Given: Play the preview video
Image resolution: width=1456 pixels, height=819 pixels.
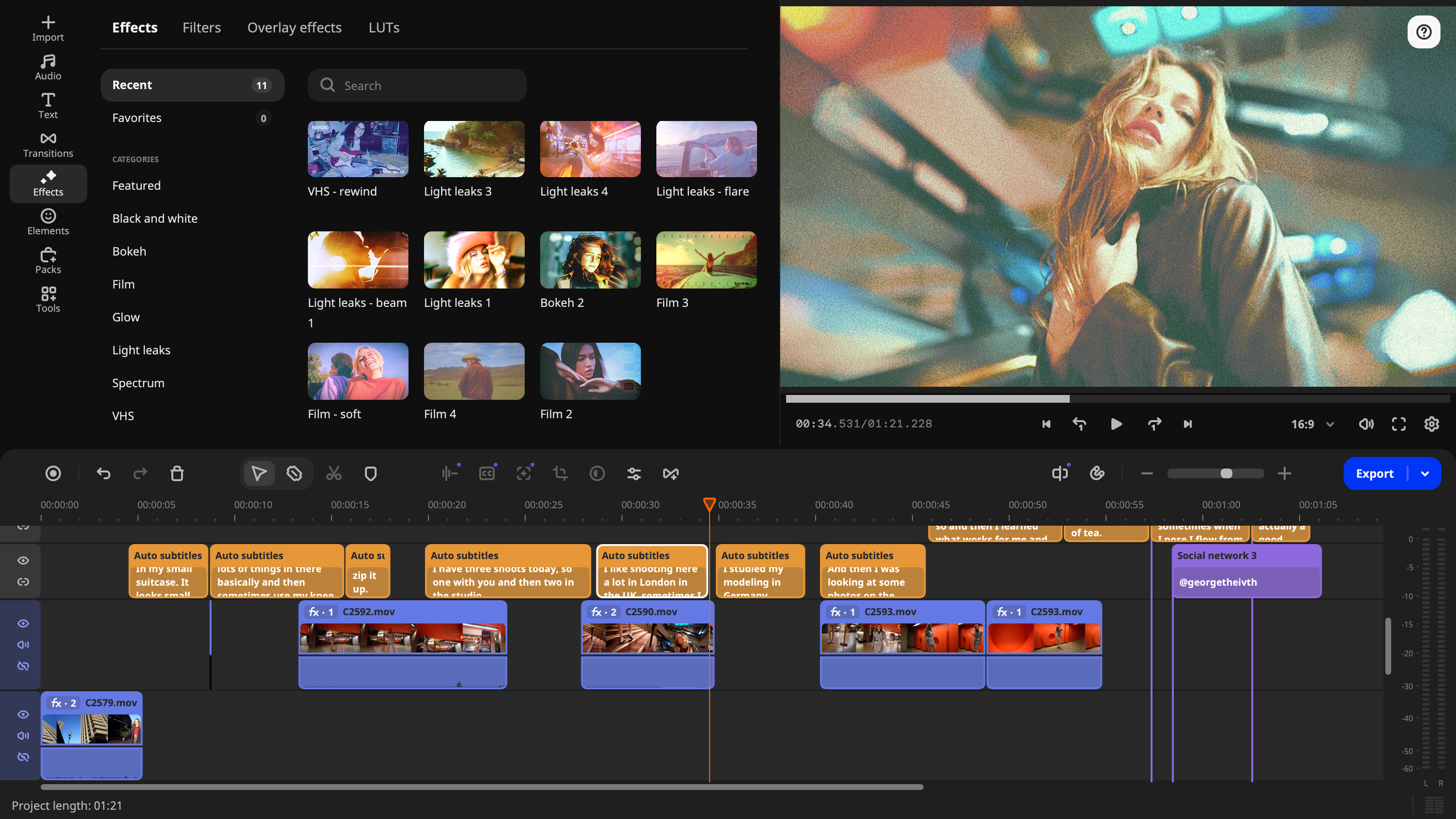Looking at the screenshot, I should pos(1116,424).
